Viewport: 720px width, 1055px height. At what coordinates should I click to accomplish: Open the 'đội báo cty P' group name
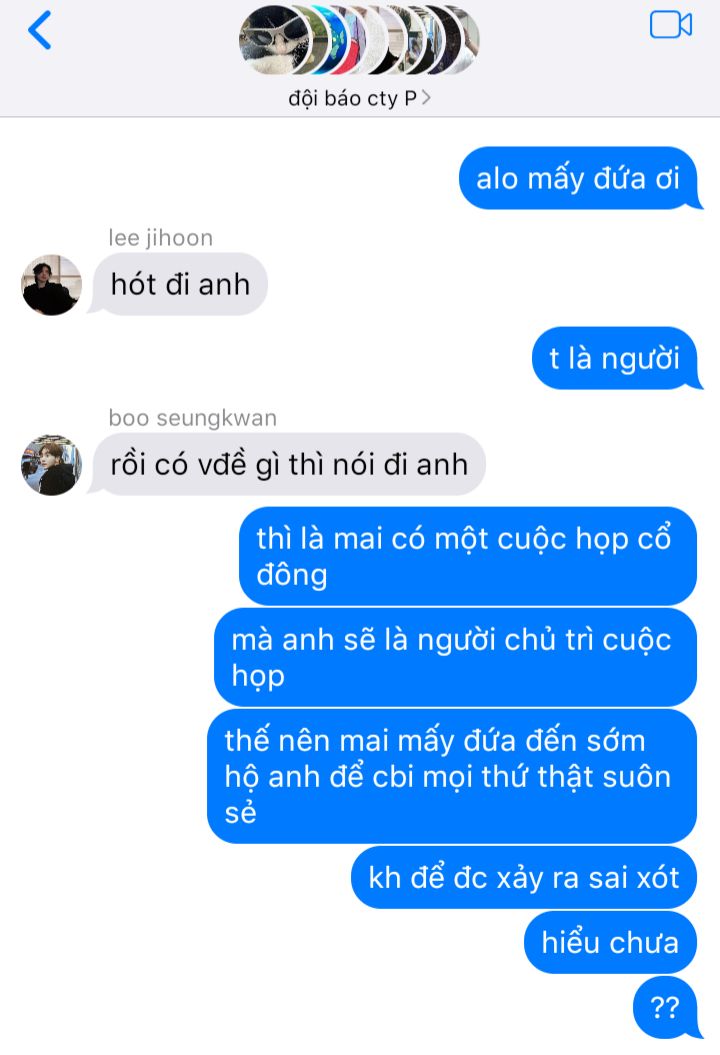(x=353, y=98)
